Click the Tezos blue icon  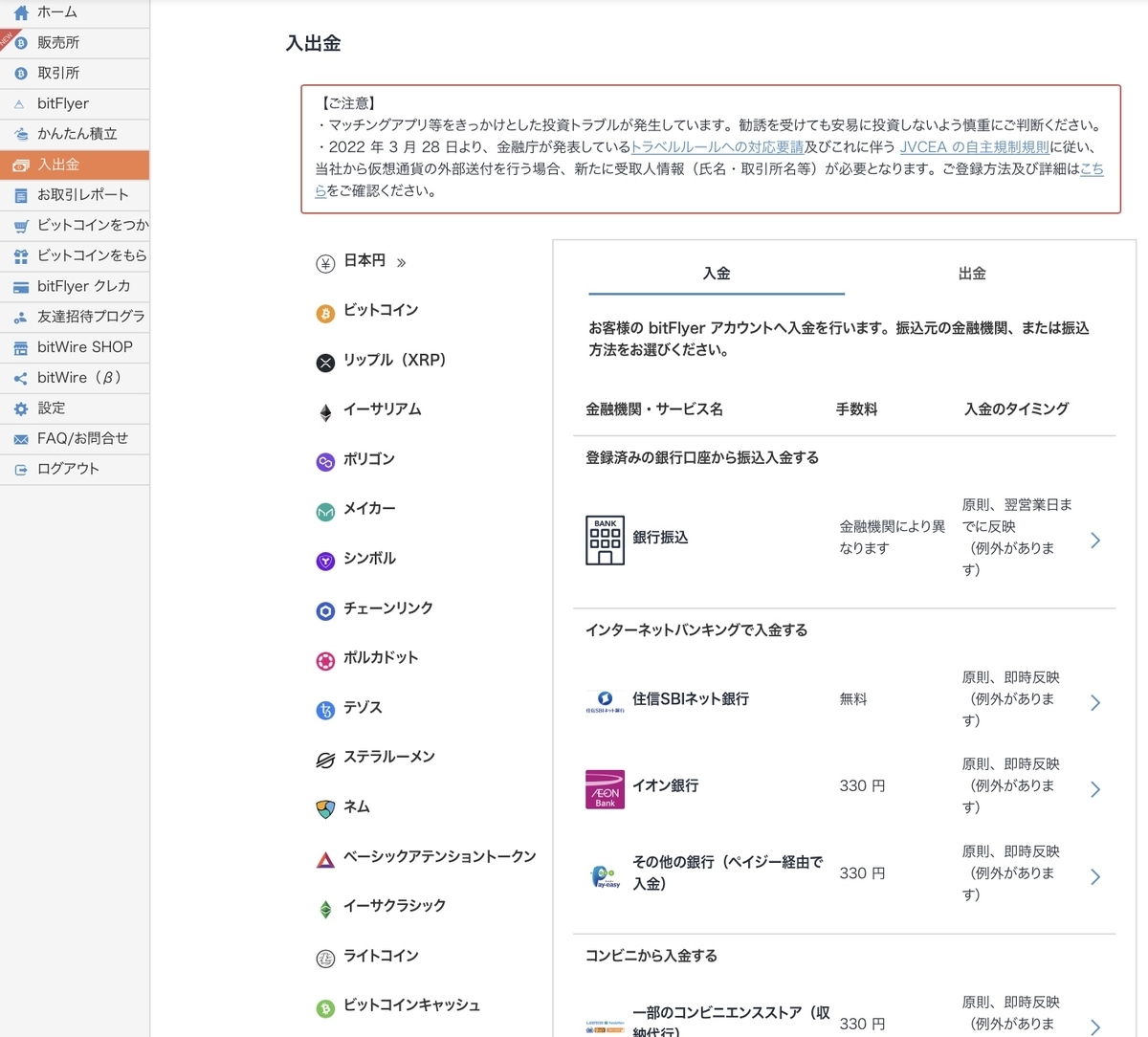[325, 711]
